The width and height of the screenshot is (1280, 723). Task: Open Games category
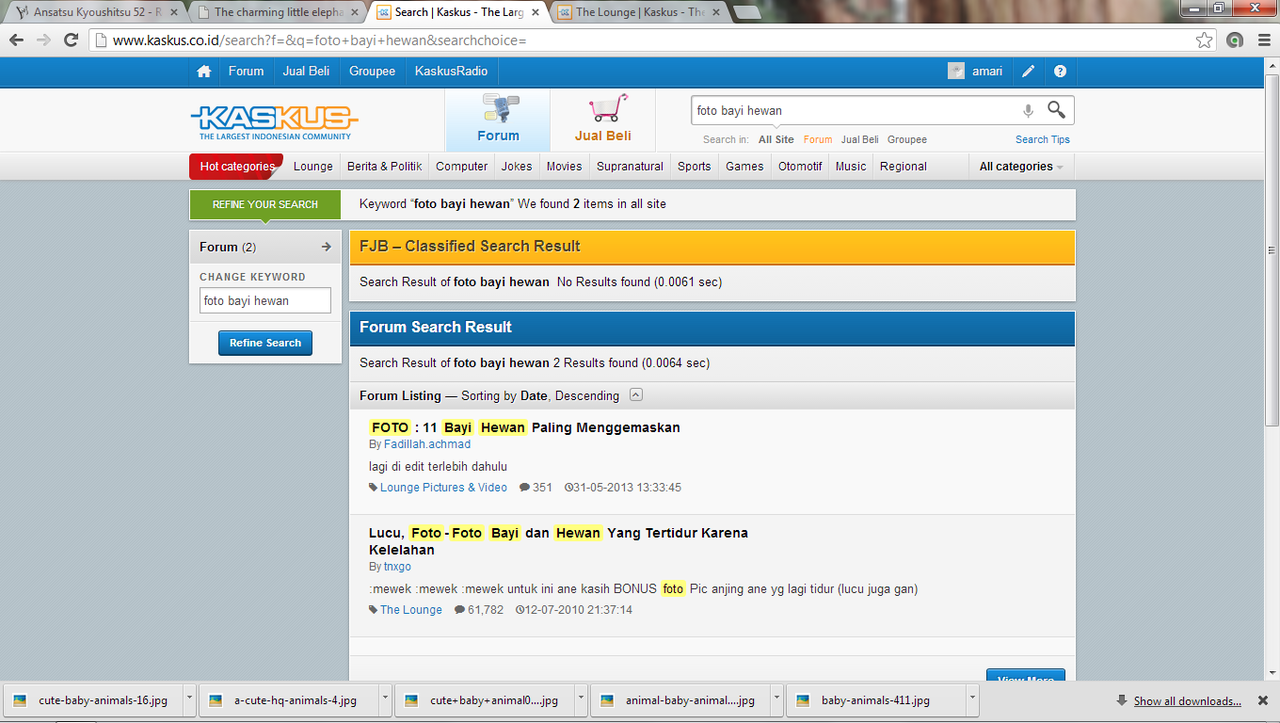pos(745,166)
